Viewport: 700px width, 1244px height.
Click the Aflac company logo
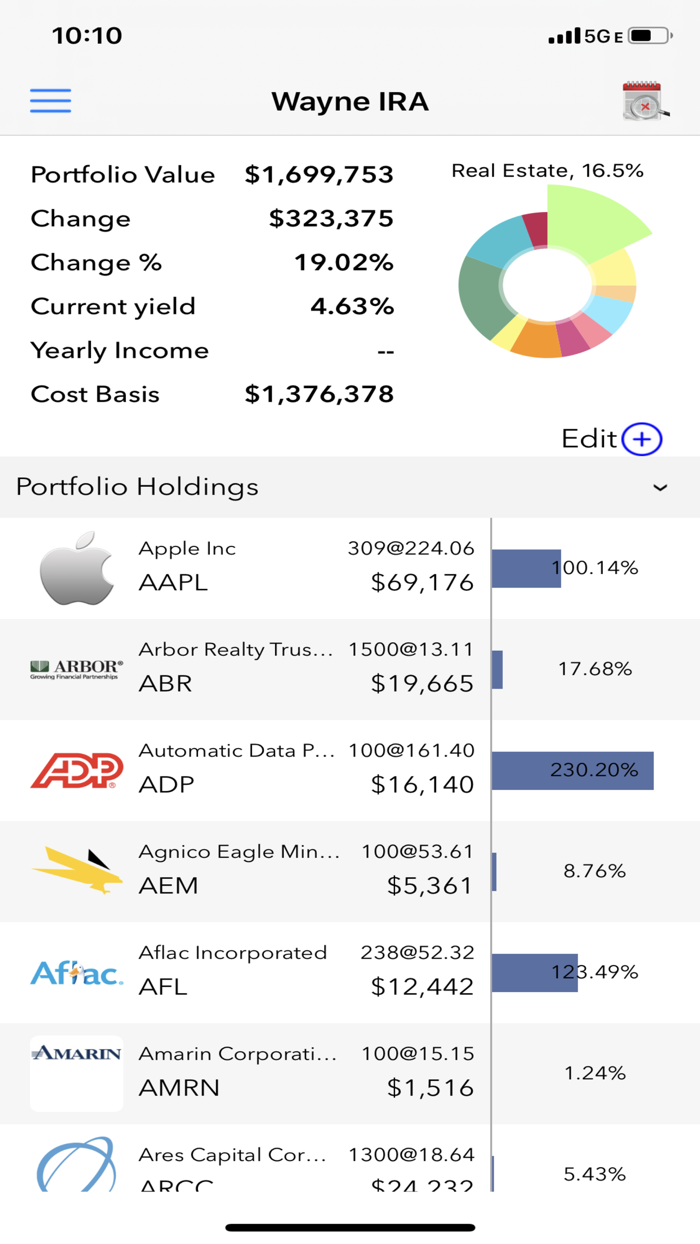(76, 971)
